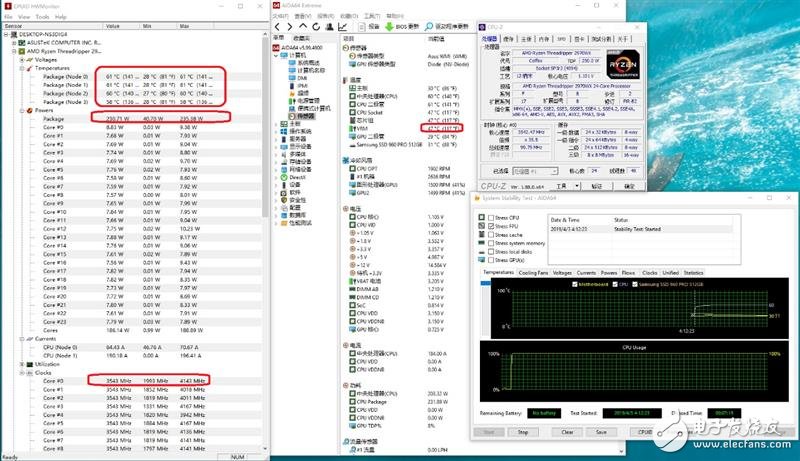The image size is (800, 461).
Task: Go back in AIDA64 navigation toolbar
Action: 278,27
